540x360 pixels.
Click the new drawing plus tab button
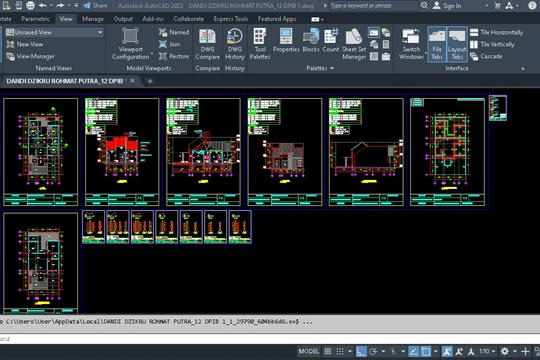click(x=150, y=81)
